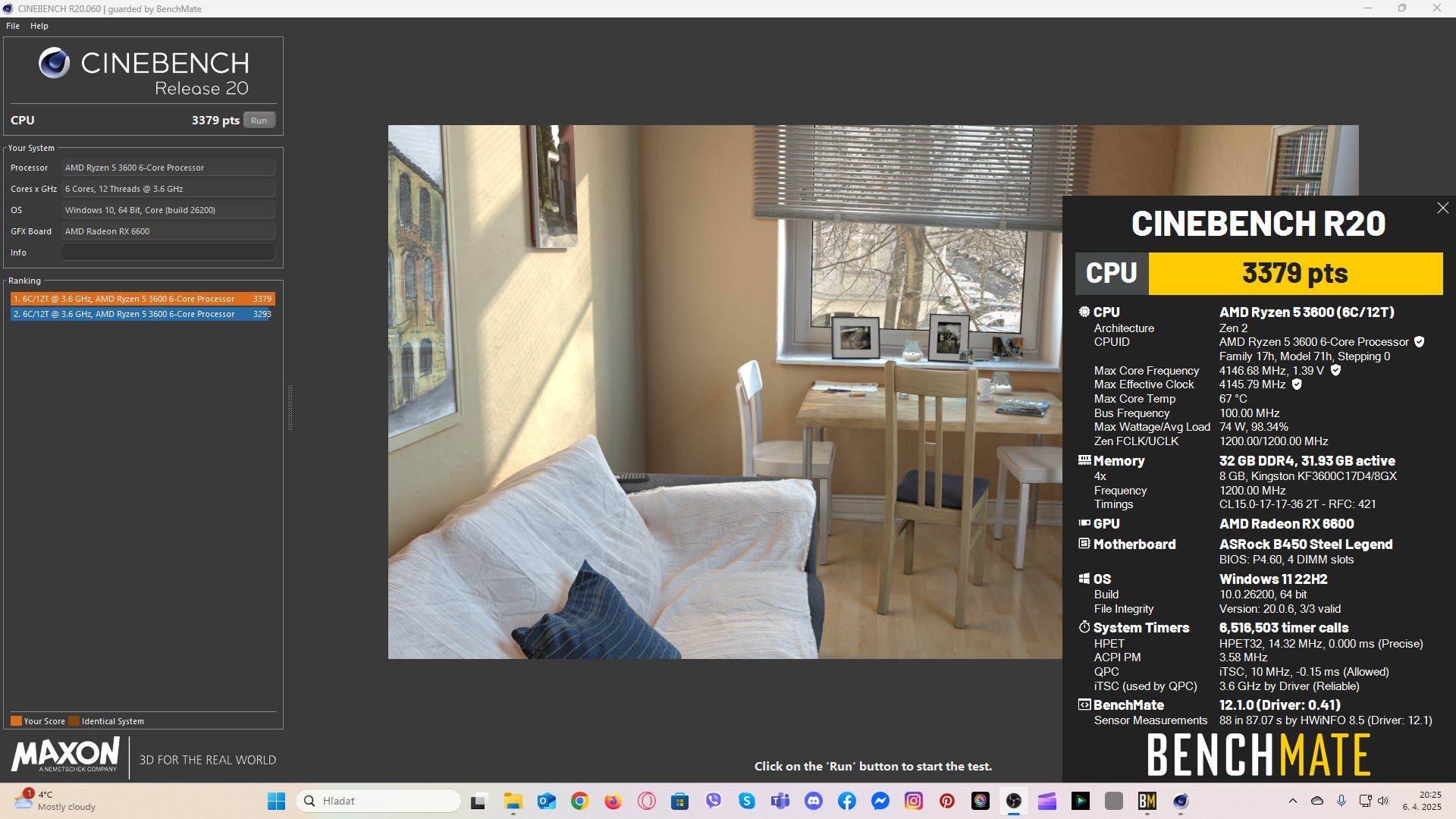Click the Cores x GHz field
This screenshot has height=819, width=1456.
click(168, 189)
